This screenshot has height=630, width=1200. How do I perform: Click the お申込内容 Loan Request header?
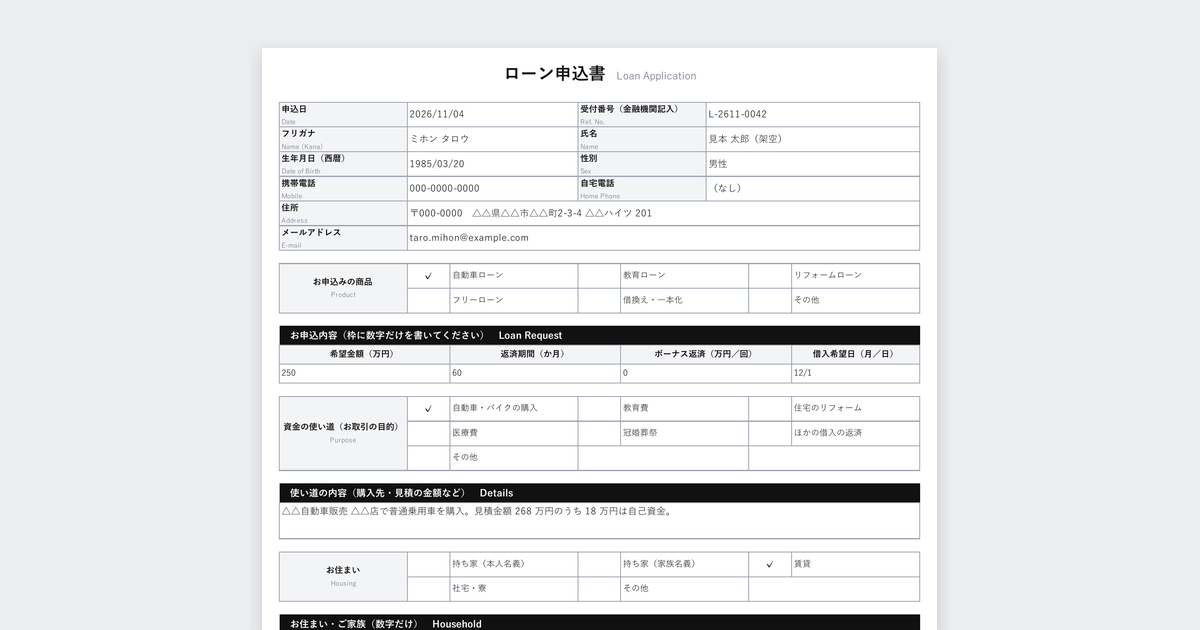(x=599, y=335)
